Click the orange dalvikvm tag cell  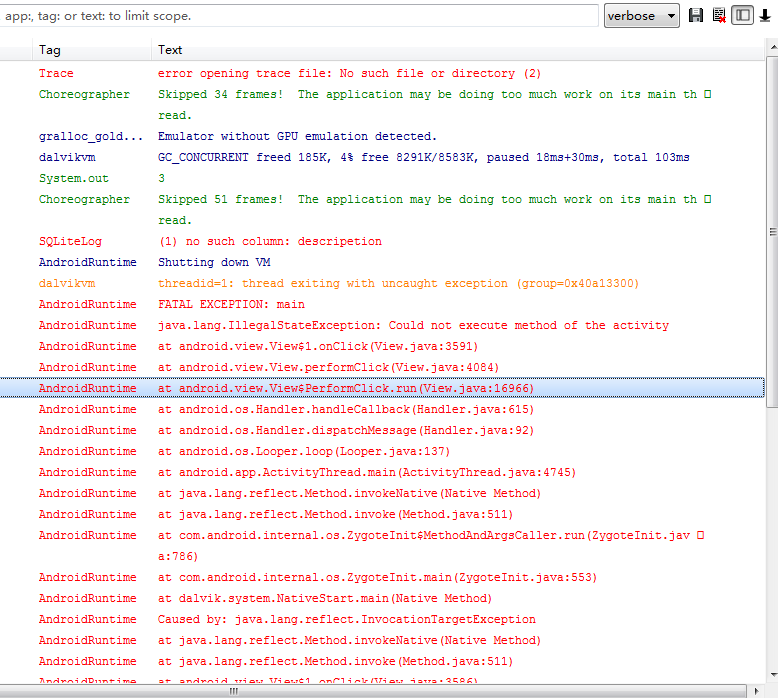click(x=67, y=283)
